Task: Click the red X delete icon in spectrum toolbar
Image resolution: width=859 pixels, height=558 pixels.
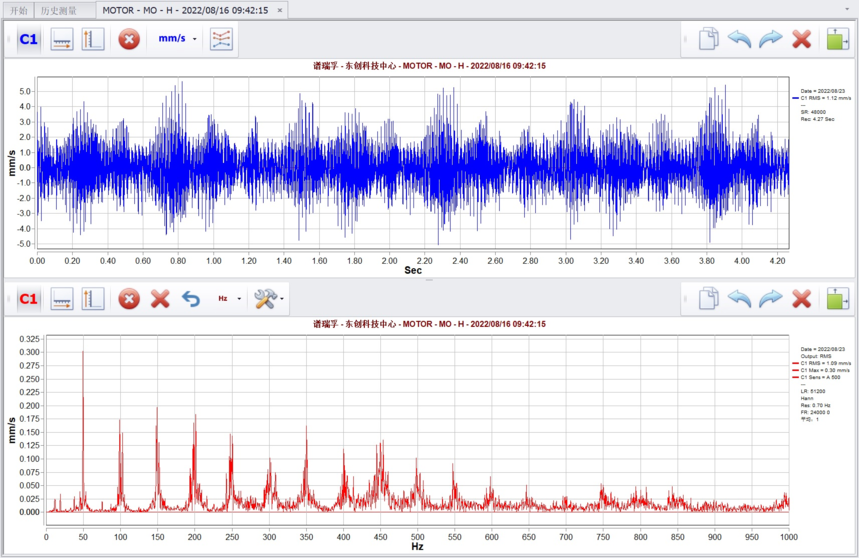Action: (160, 299)
